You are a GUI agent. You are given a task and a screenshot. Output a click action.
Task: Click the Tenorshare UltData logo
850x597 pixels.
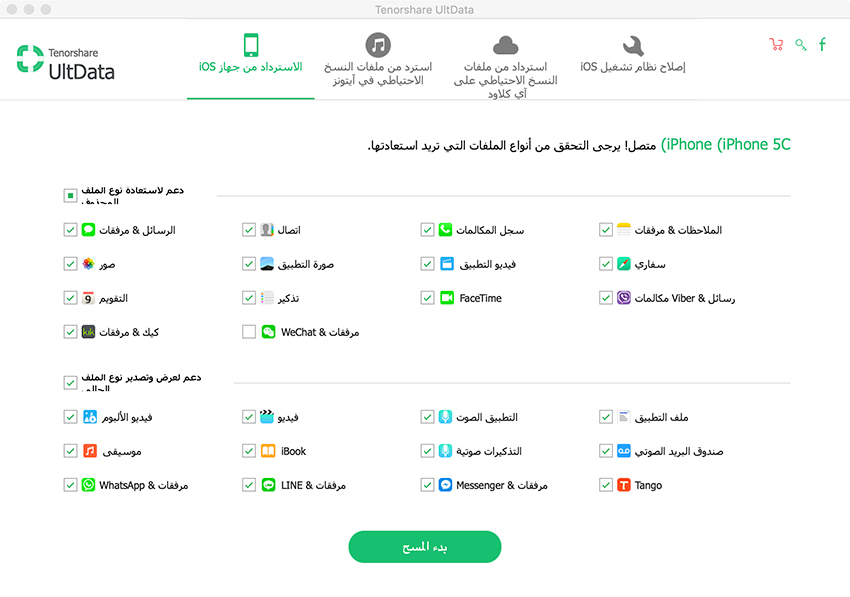[66, 62]
